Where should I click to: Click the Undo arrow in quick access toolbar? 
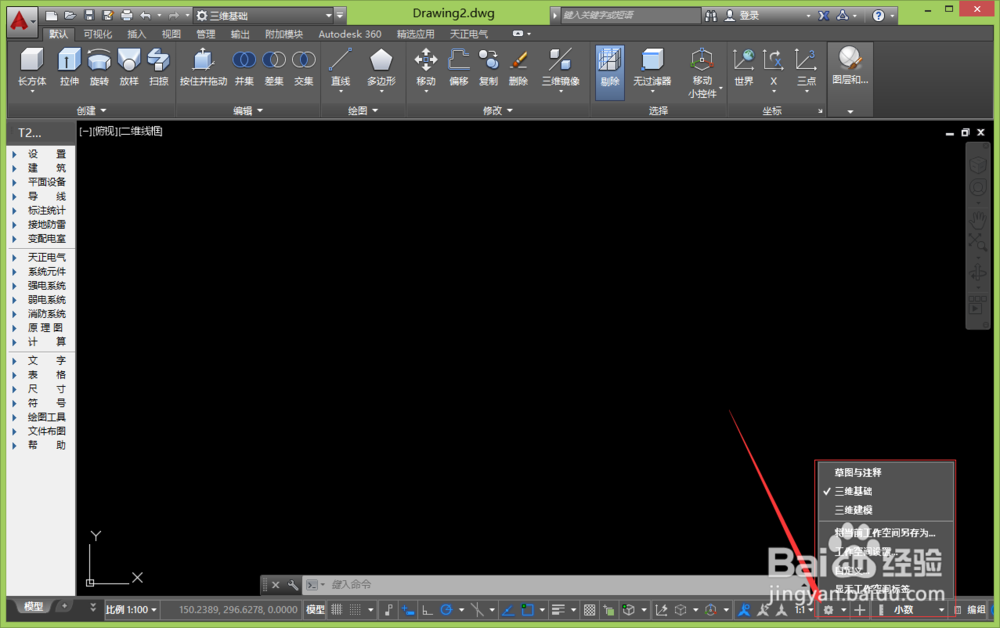point(145,15)
